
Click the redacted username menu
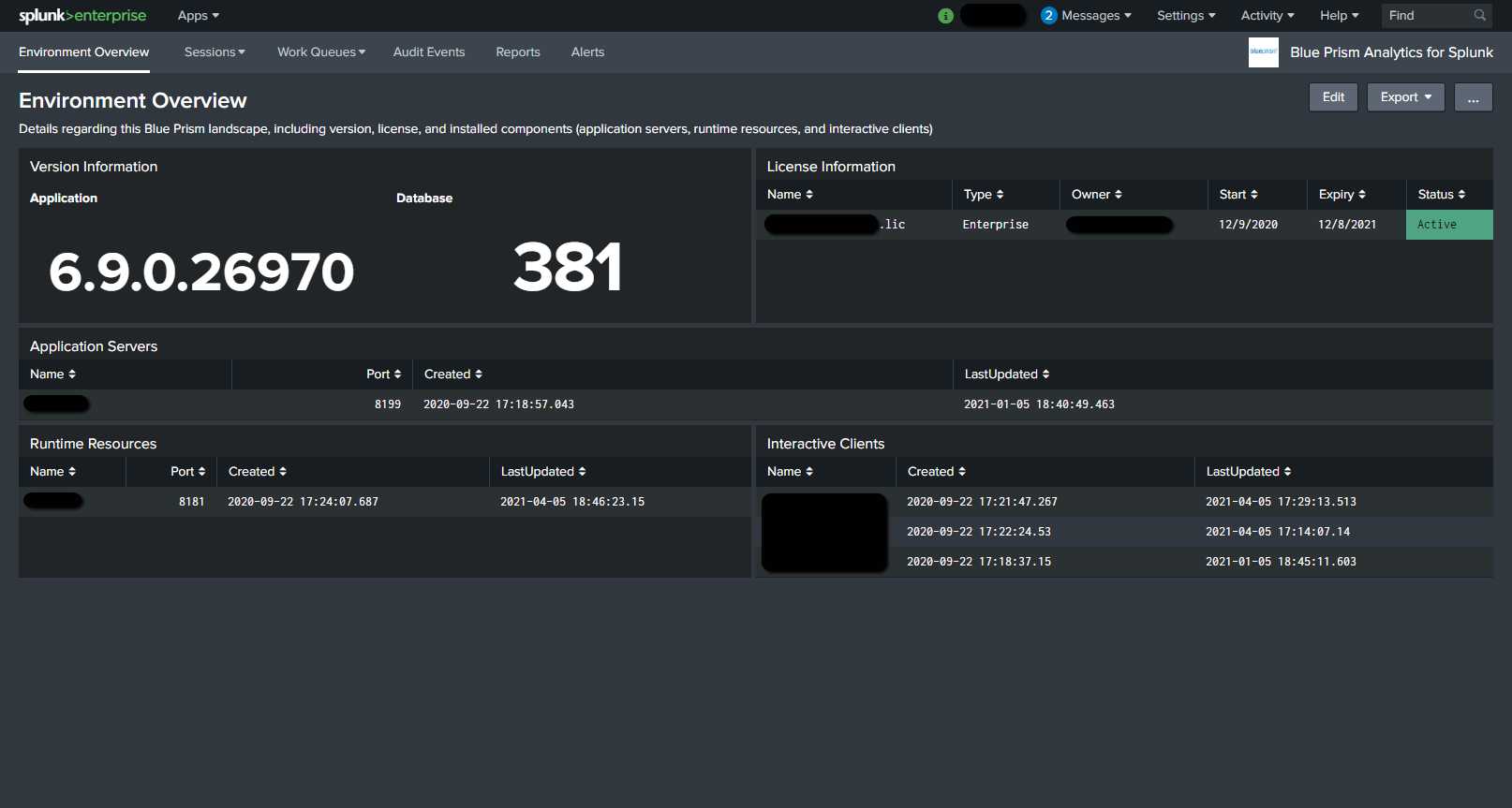994,16
